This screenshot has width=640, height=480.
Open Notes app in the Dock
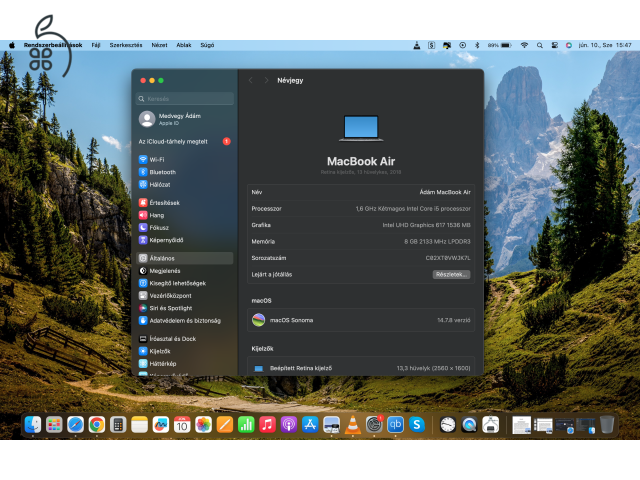139,425
